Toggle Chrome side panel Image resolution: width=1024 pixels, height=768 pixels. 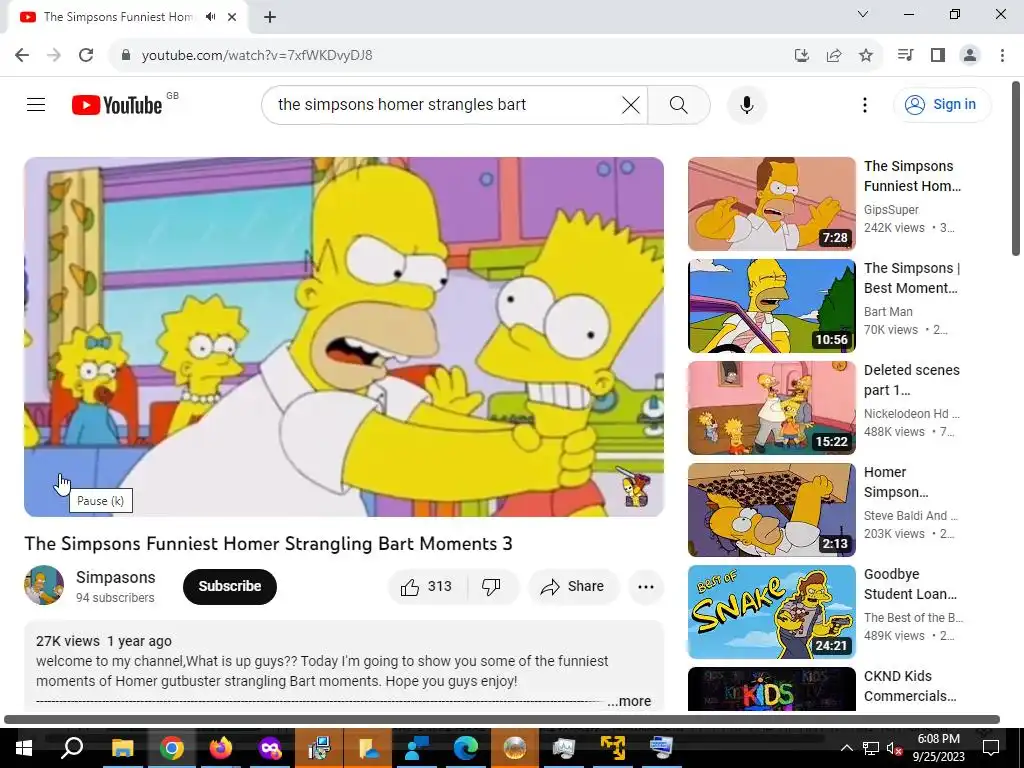click(x=938, y=55)
